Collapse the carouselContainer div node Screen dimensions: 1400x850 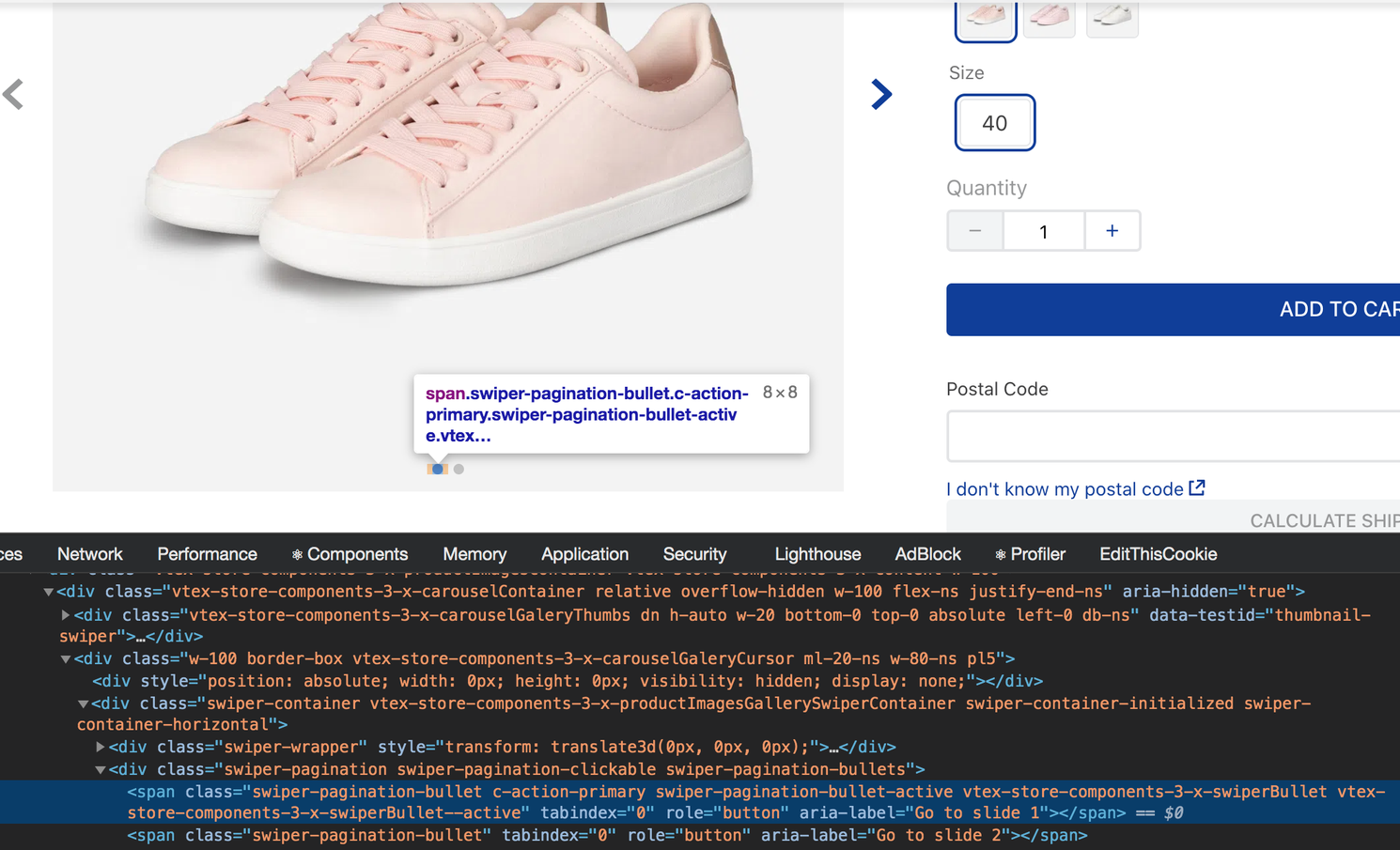(48, 592)
